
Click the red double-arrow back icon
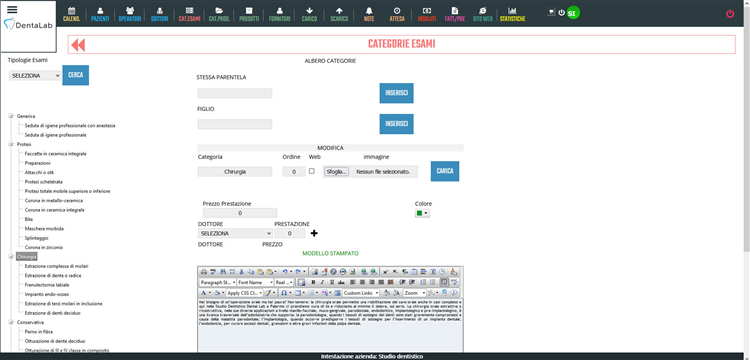78,45
